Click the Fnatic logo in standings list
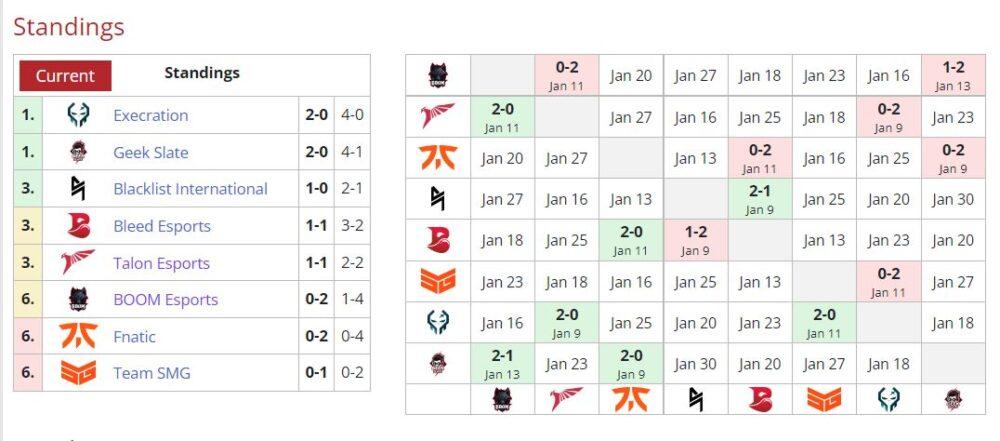Screen dimensions: 1000x441 (78, 336)
